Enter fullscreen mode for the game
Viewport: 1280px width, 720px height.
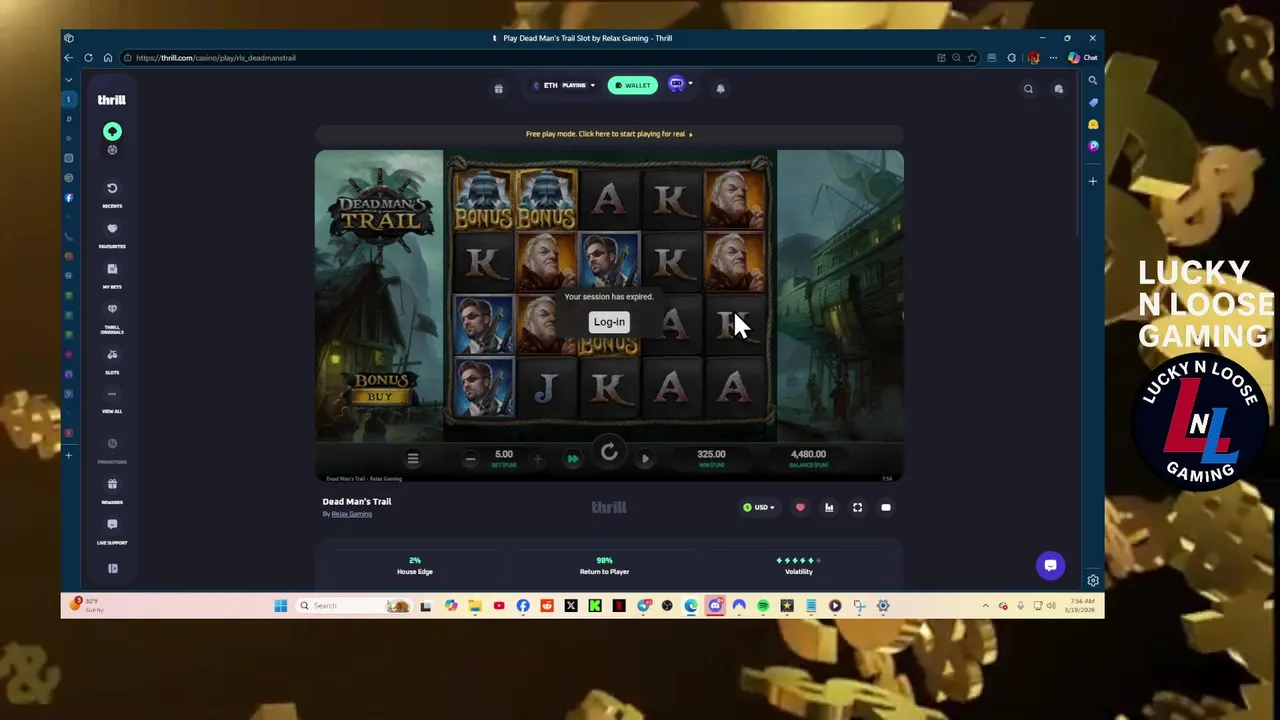pyautogui.click(x=857, y=508)
